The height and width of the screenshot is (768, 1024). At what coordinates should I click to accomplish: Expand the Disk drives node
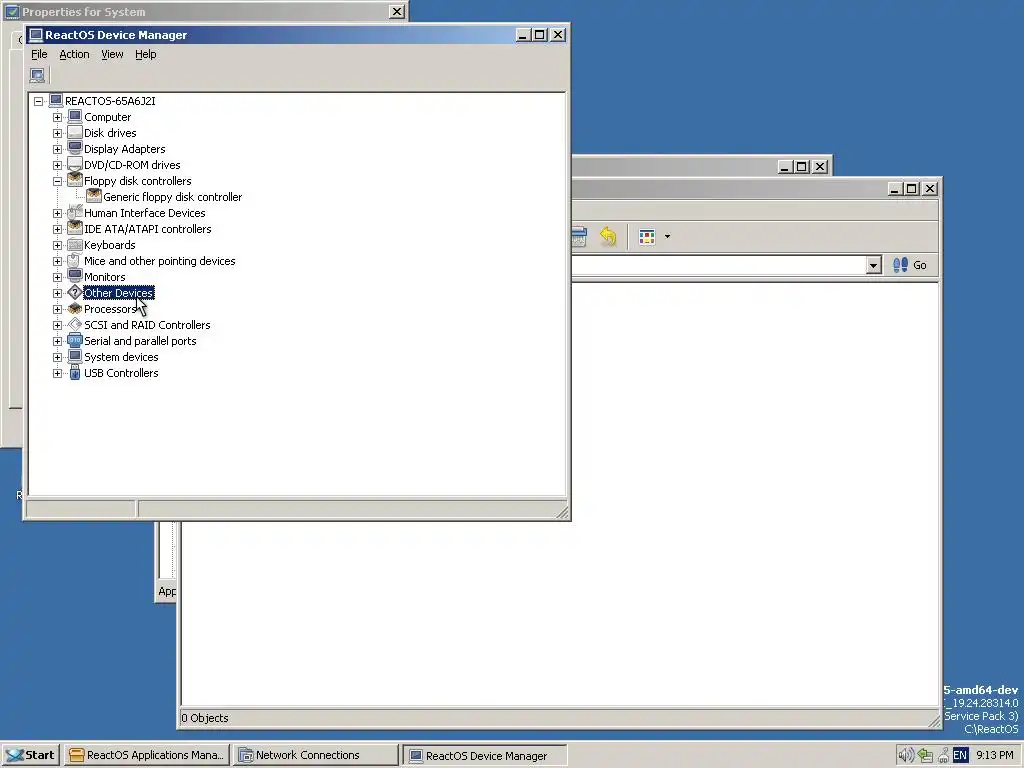click(57, 133)
